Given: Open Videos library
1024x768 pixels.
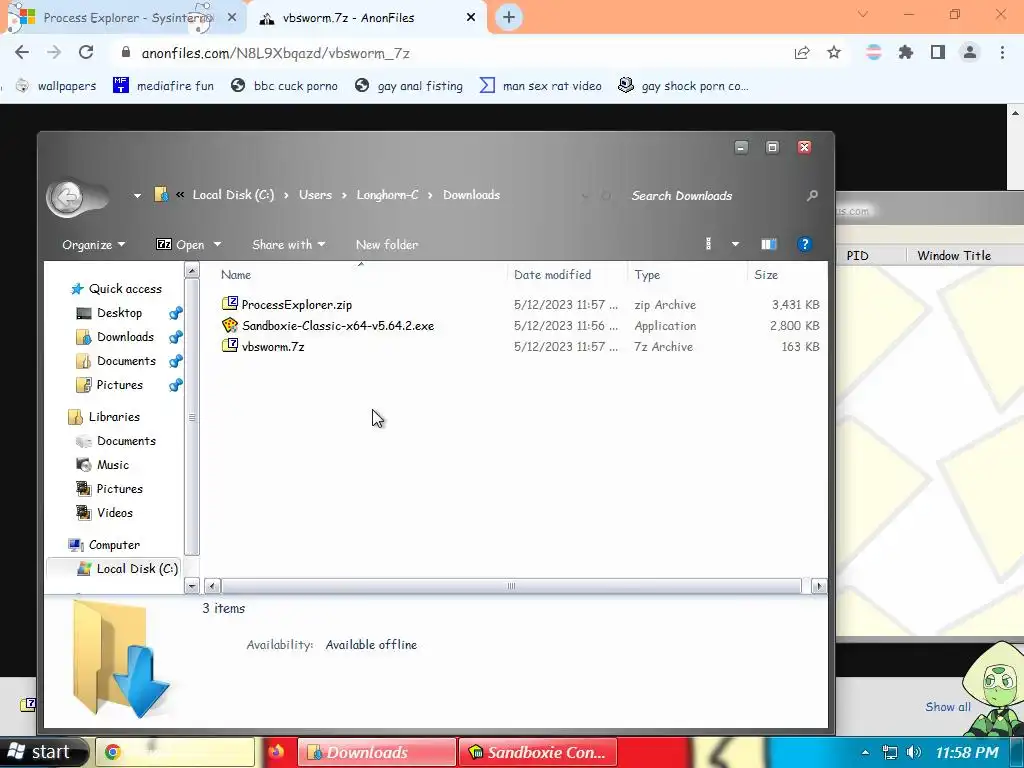Looking at the screenshot, I should pyautogui.click(x=105, y=513).
